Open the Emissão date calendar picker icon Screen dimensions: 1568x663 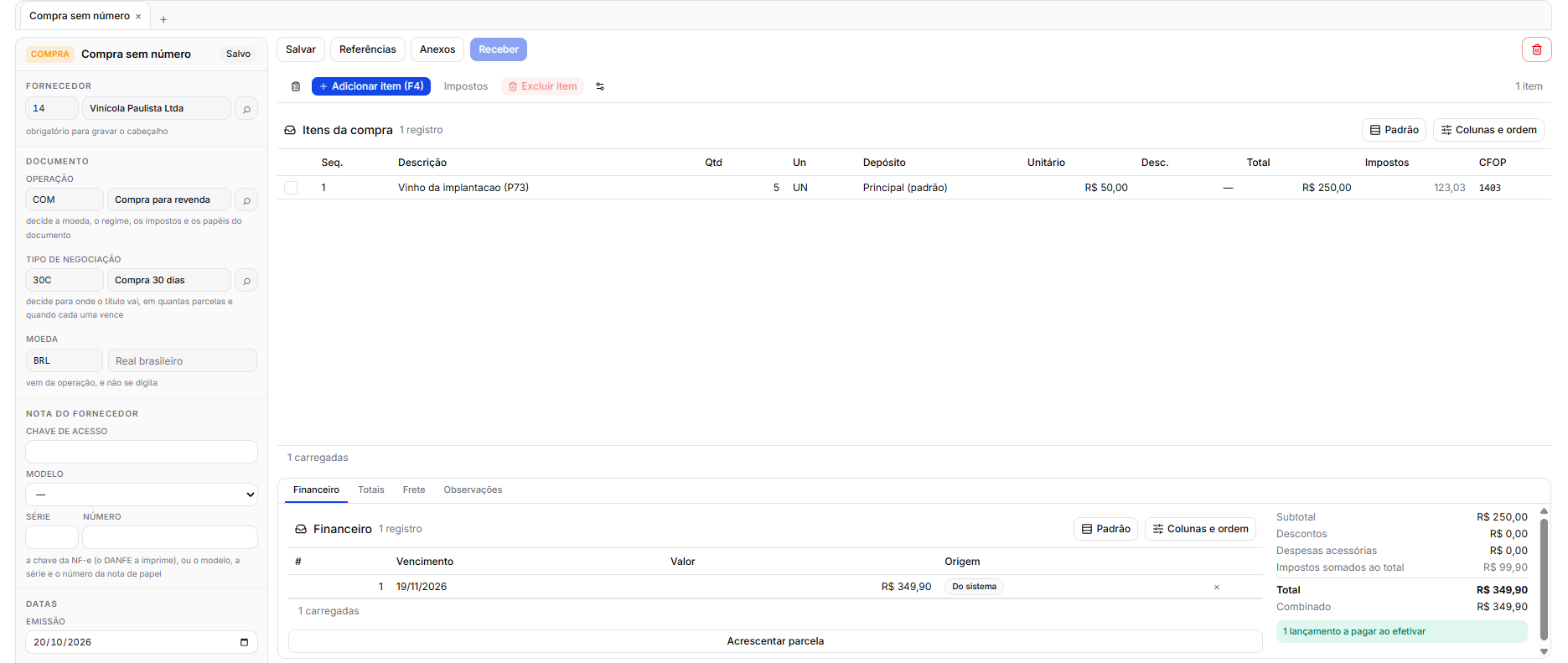coord(245,643)
